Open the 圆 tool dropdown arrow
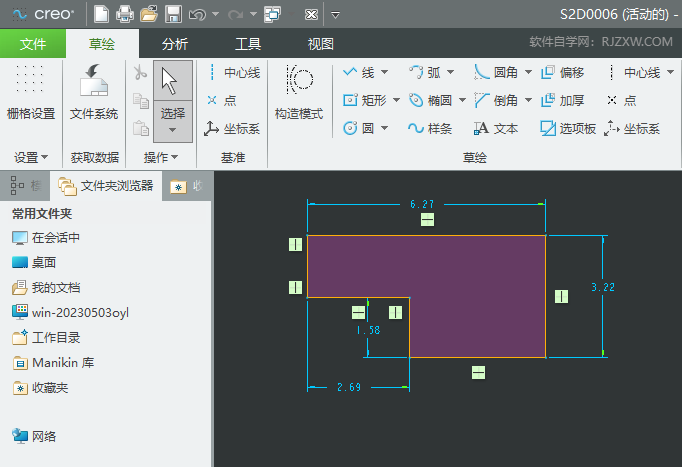The height and width of the screenshot is (467, 682). [x=384, y=128]
